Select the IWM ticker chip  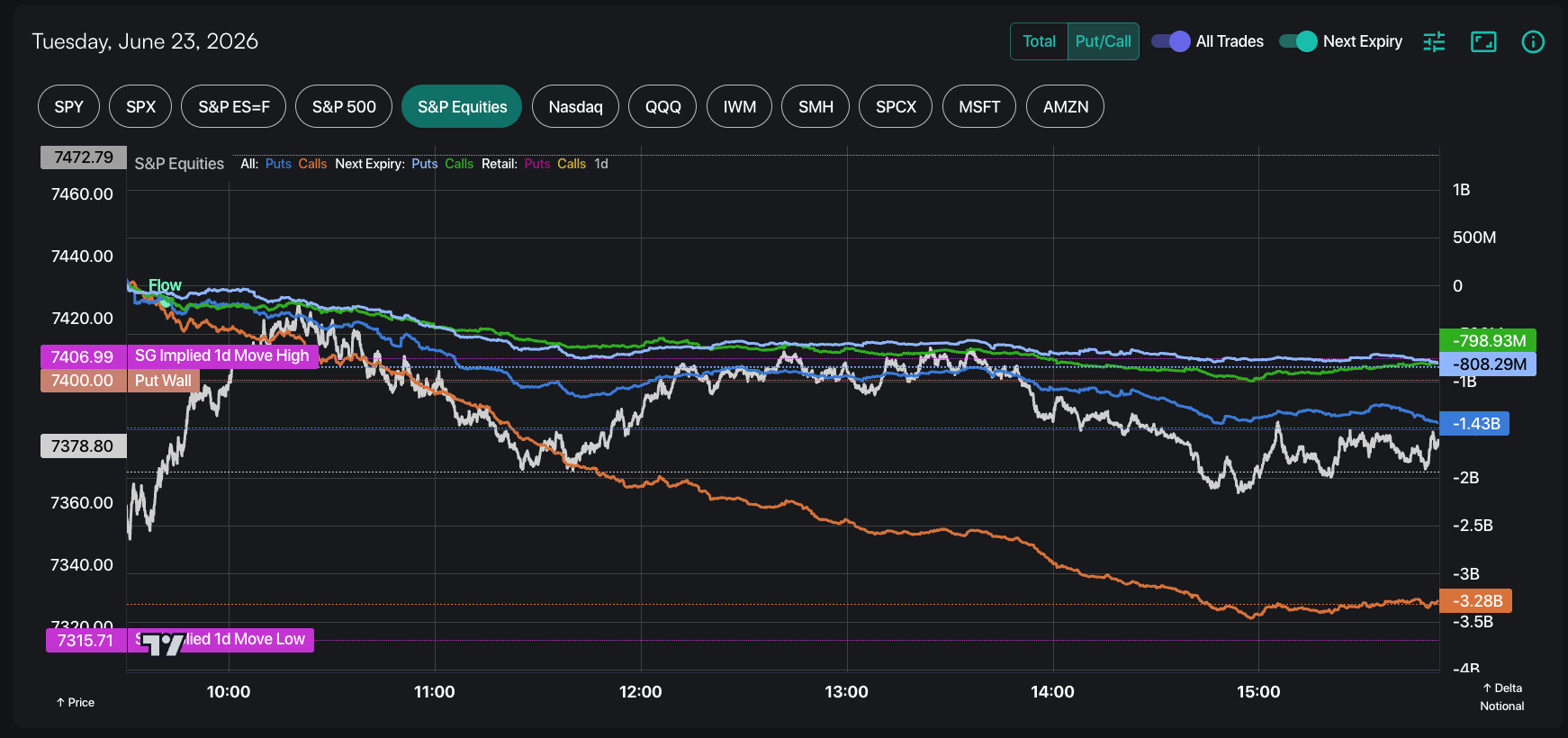740,106
